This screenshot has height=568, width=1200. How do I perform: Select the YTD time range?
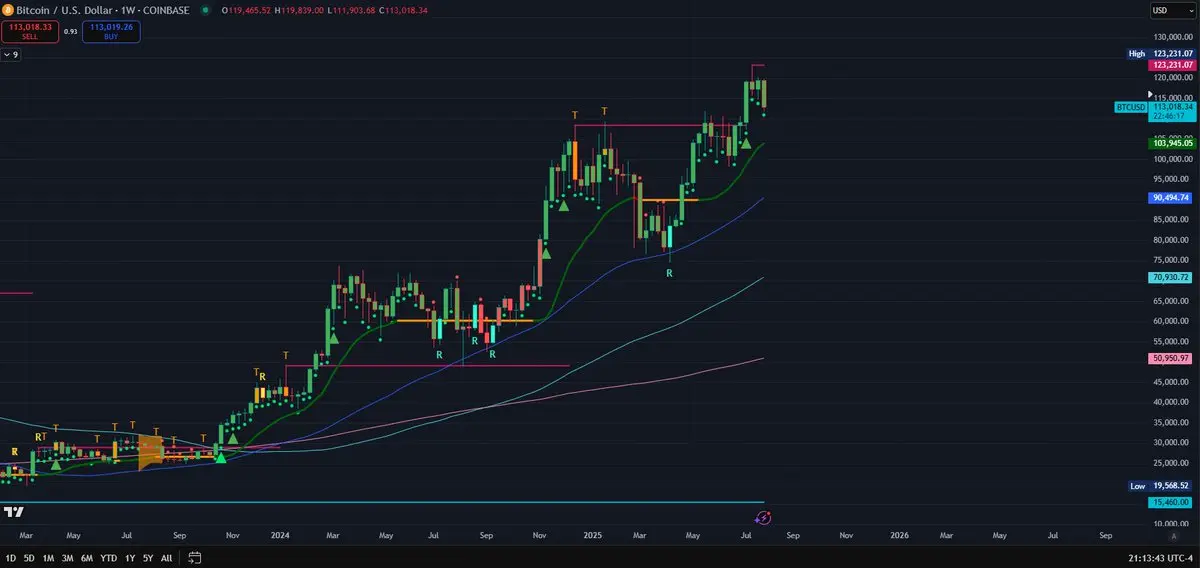(109, 557)
